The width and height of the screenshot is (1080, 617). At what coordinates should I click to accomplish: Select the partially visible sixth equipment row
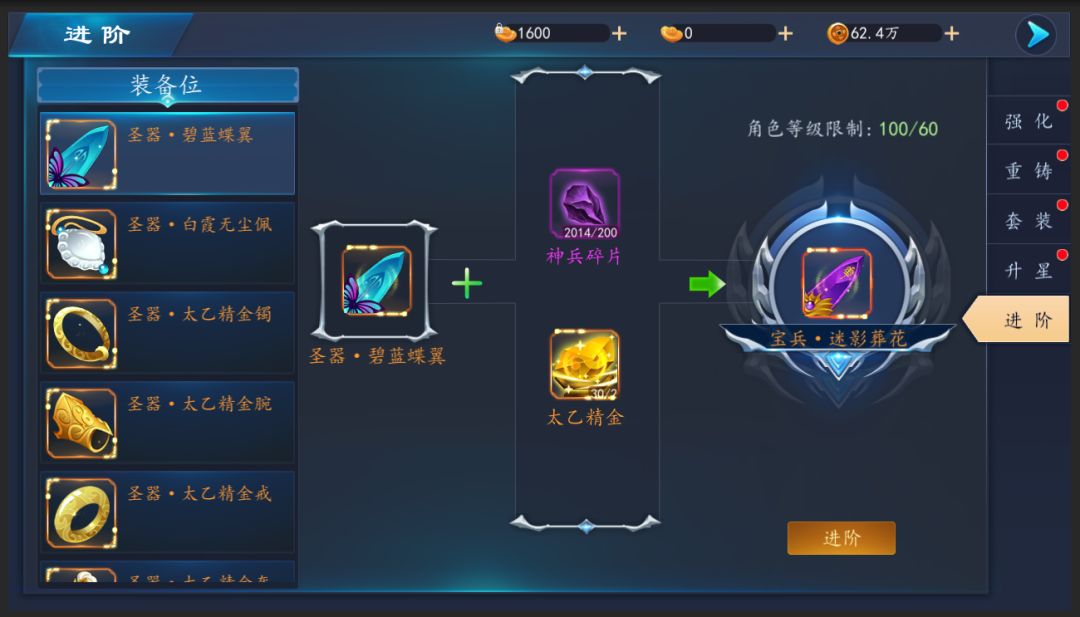click(167, 574)
